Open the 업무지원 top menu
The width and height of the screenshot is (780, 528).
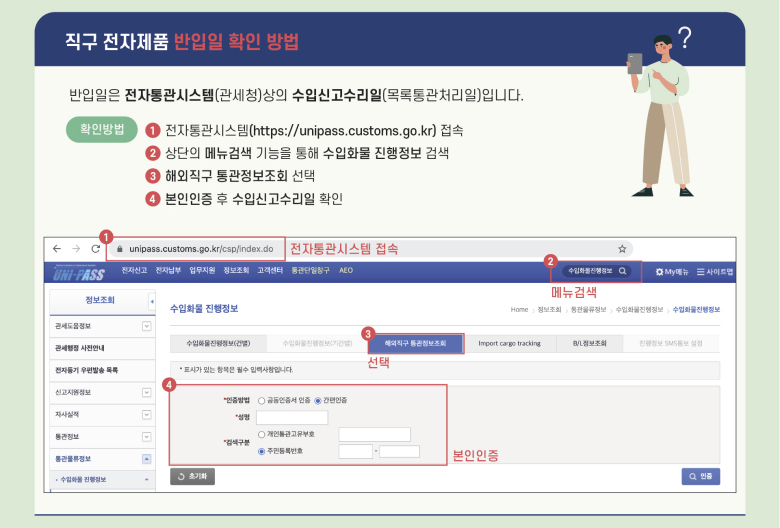(x=202, y=270)
